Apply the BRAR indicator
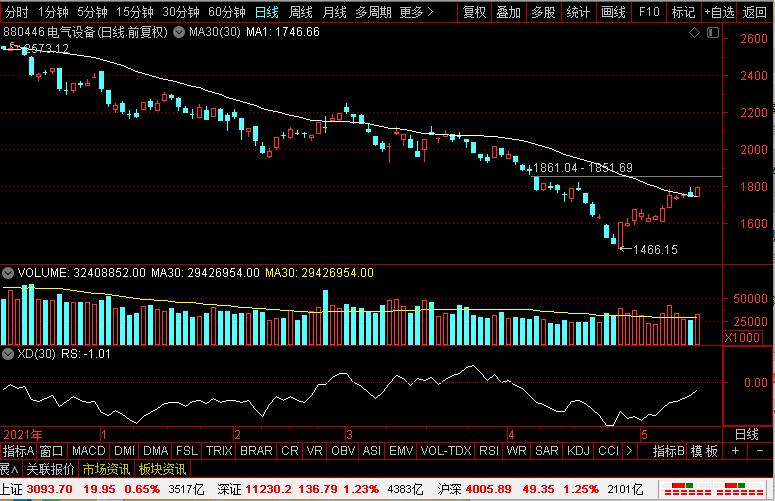 256,451
